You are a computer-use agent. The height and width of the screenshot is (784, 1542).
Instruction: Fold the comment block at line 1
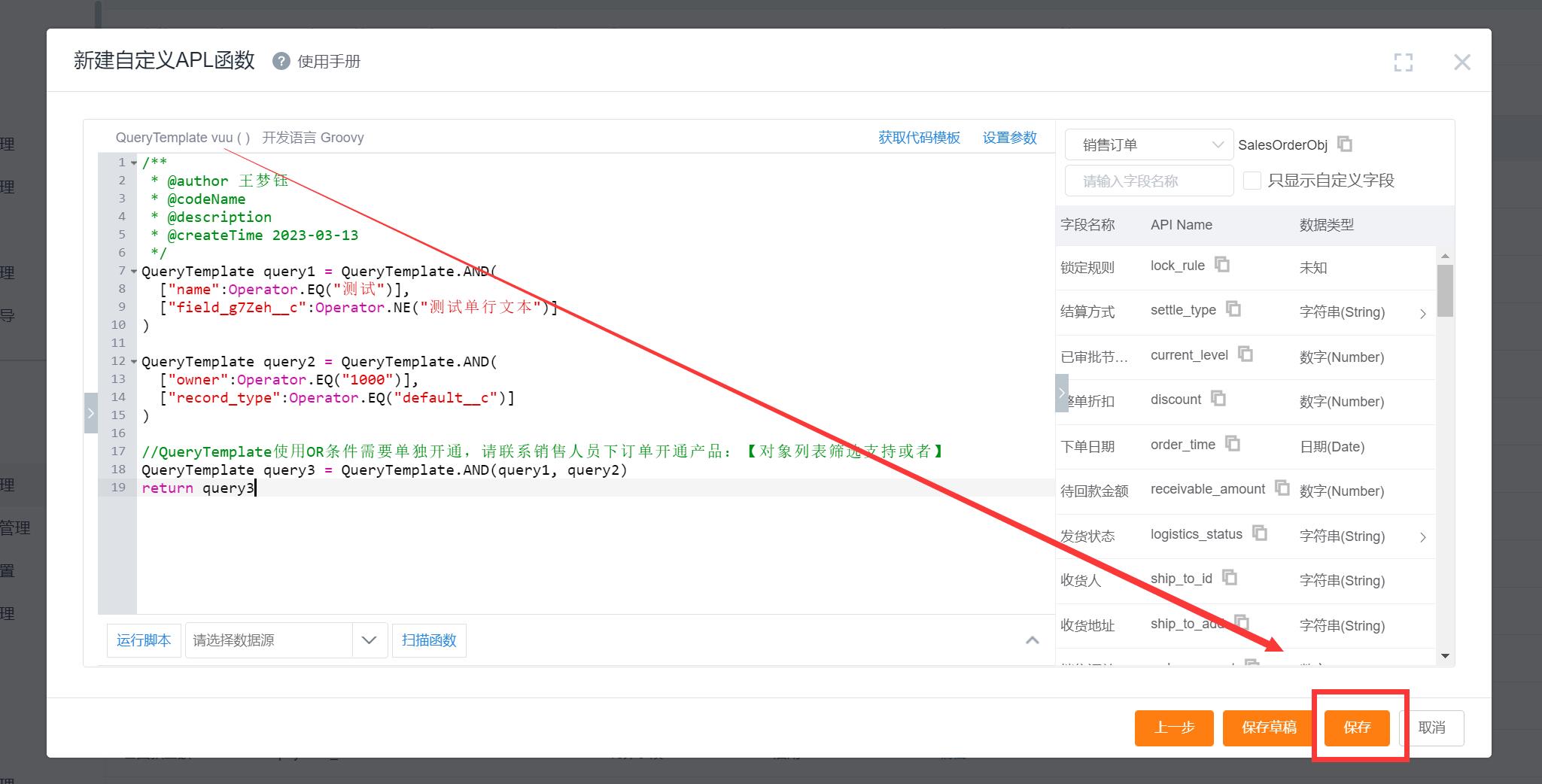134,163
